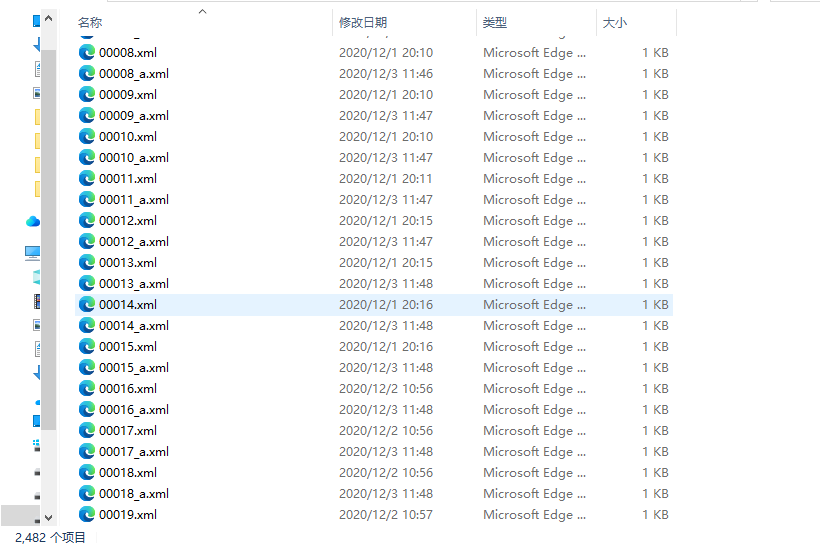Select file 00018_a.xml
The height and width of the screenshot is (550, 820).
pos(134,494)
